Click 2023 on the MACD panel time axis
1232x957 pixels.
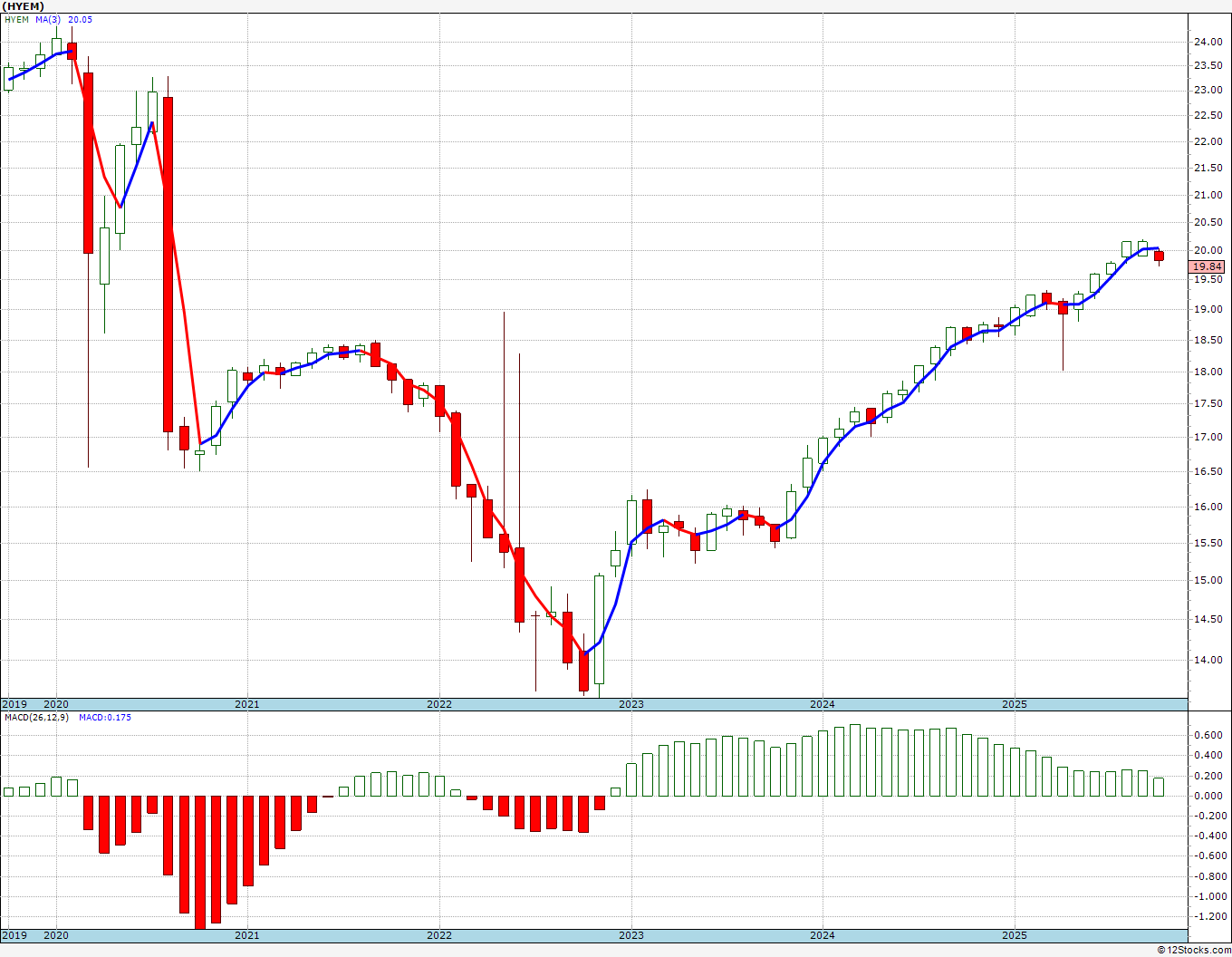pos(631,935)
